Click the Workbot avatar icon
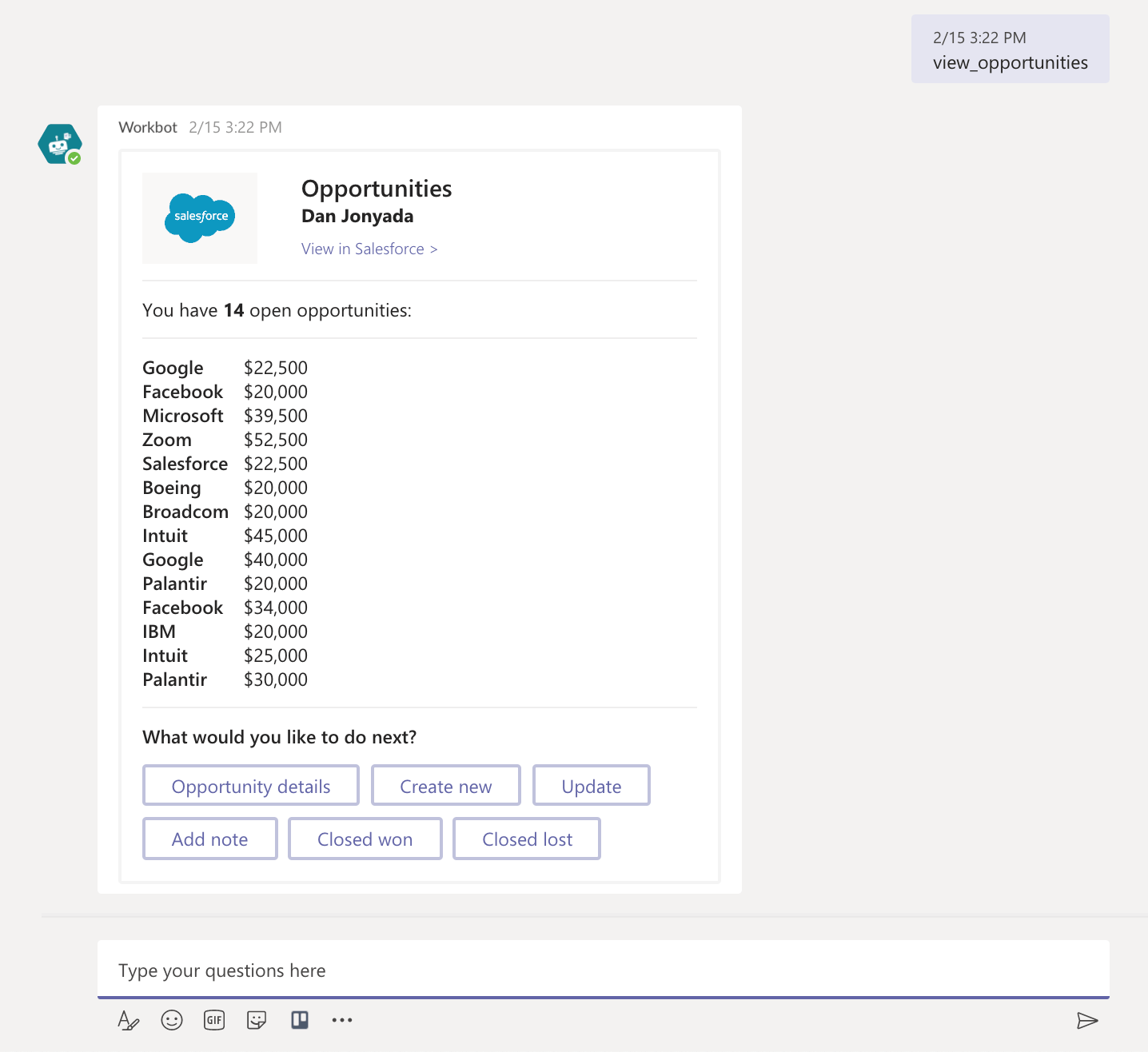 point(60,145)
